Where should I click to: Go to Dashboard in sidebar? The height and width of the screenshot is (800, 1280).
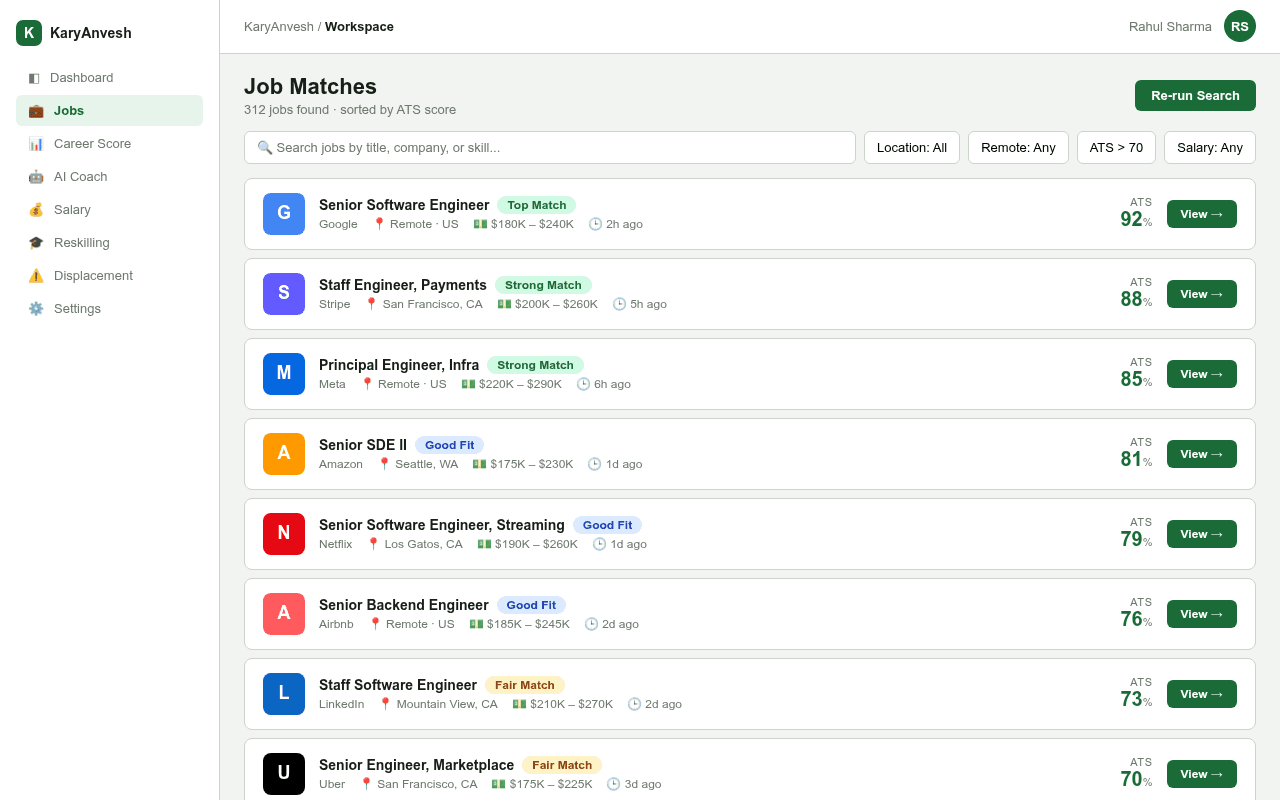pyautogui.click(x=109, y=78)
